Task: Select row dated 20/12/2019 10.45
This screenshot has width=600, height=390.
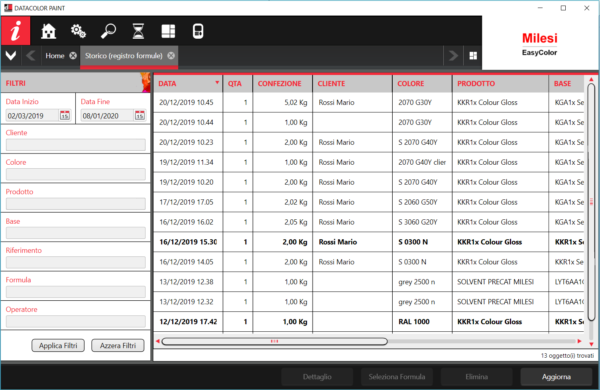Action: (369, 103)
